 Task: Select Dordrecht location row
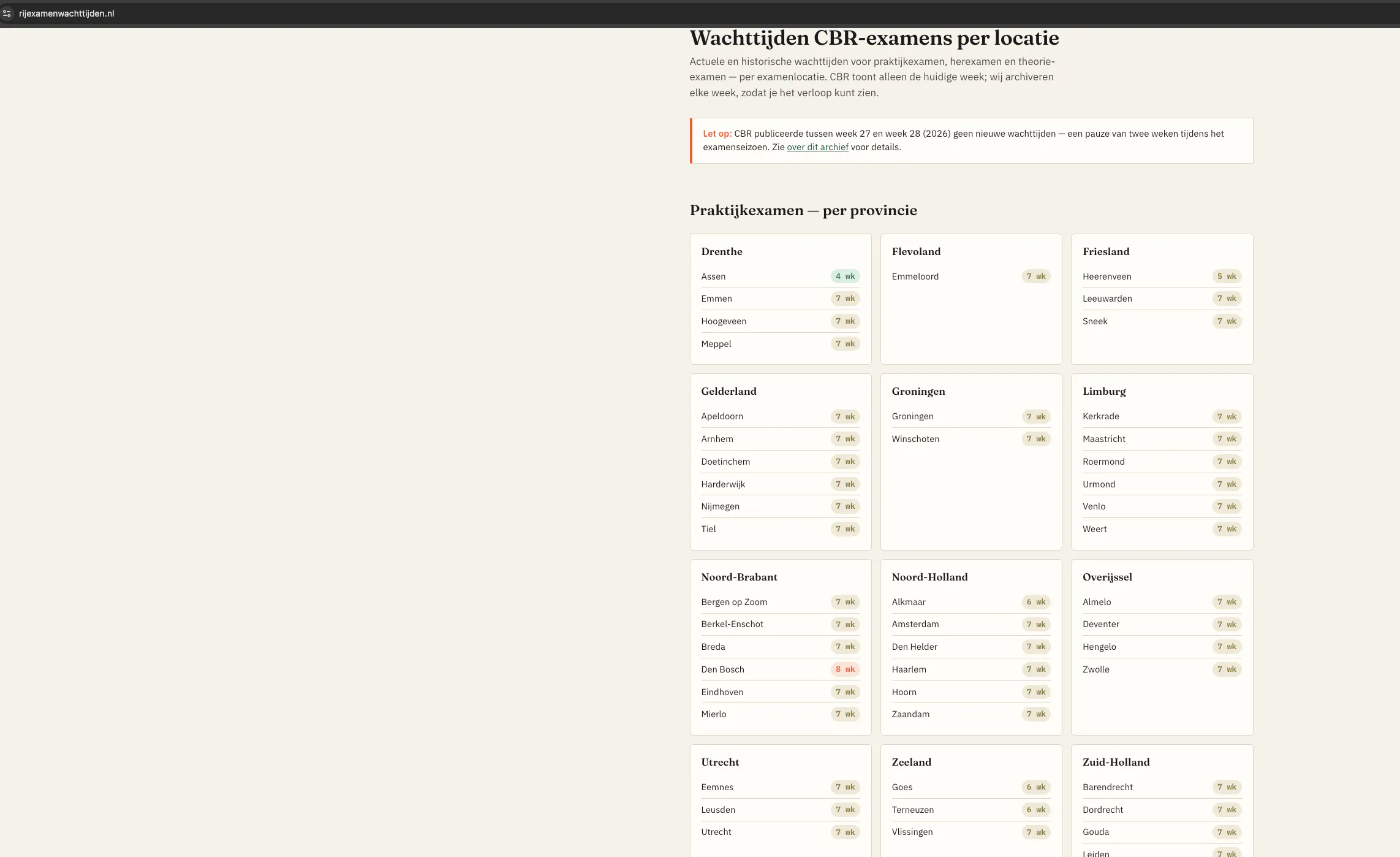coord(1162,810)
